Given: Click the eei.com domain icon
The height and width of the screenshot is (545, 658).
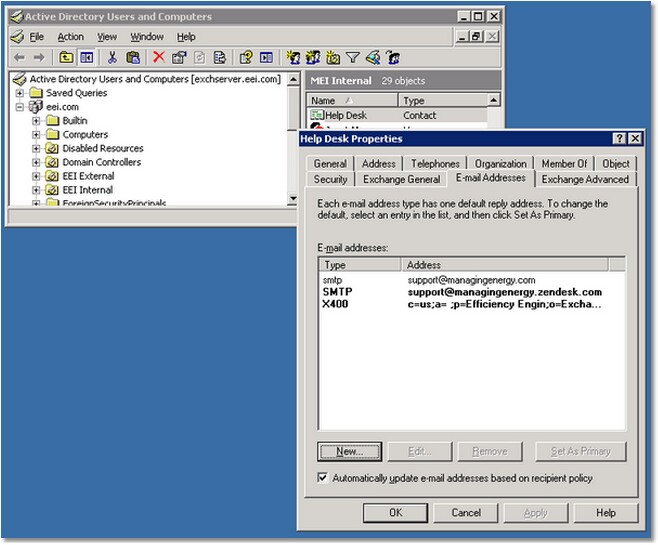Looking at the screenshot, I should [x=36, y=107].
